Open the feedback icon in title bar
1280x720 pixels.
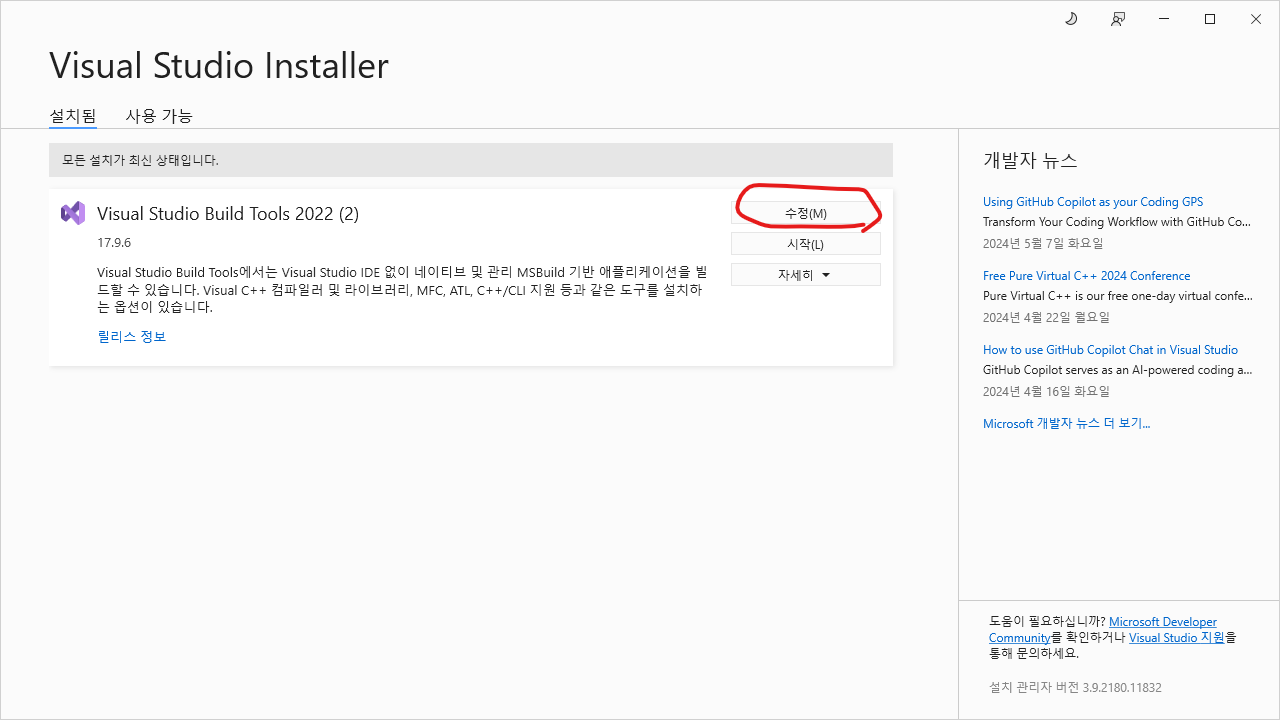(x=1118, y=19)
